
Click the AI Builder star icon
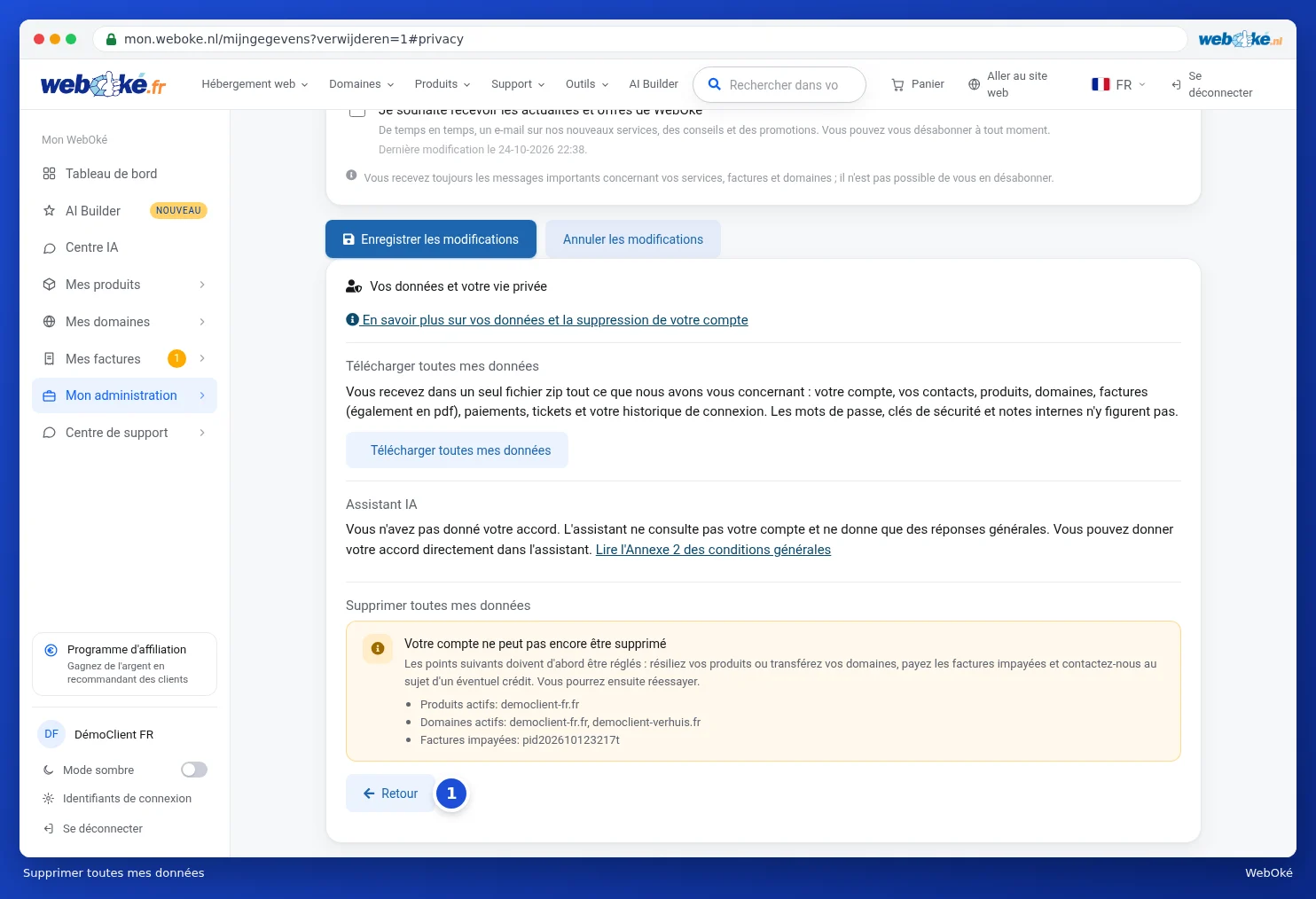pos(49,211)
